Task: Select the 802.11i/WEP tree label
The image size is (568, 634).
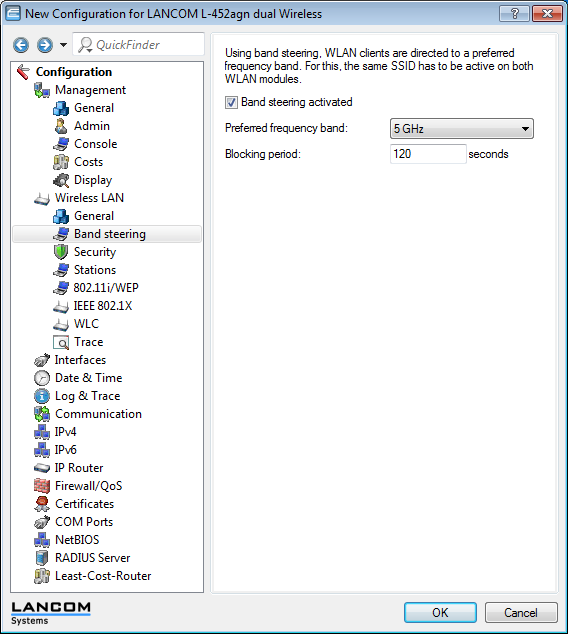Action: pyautogui.click(x=106, y=288)
